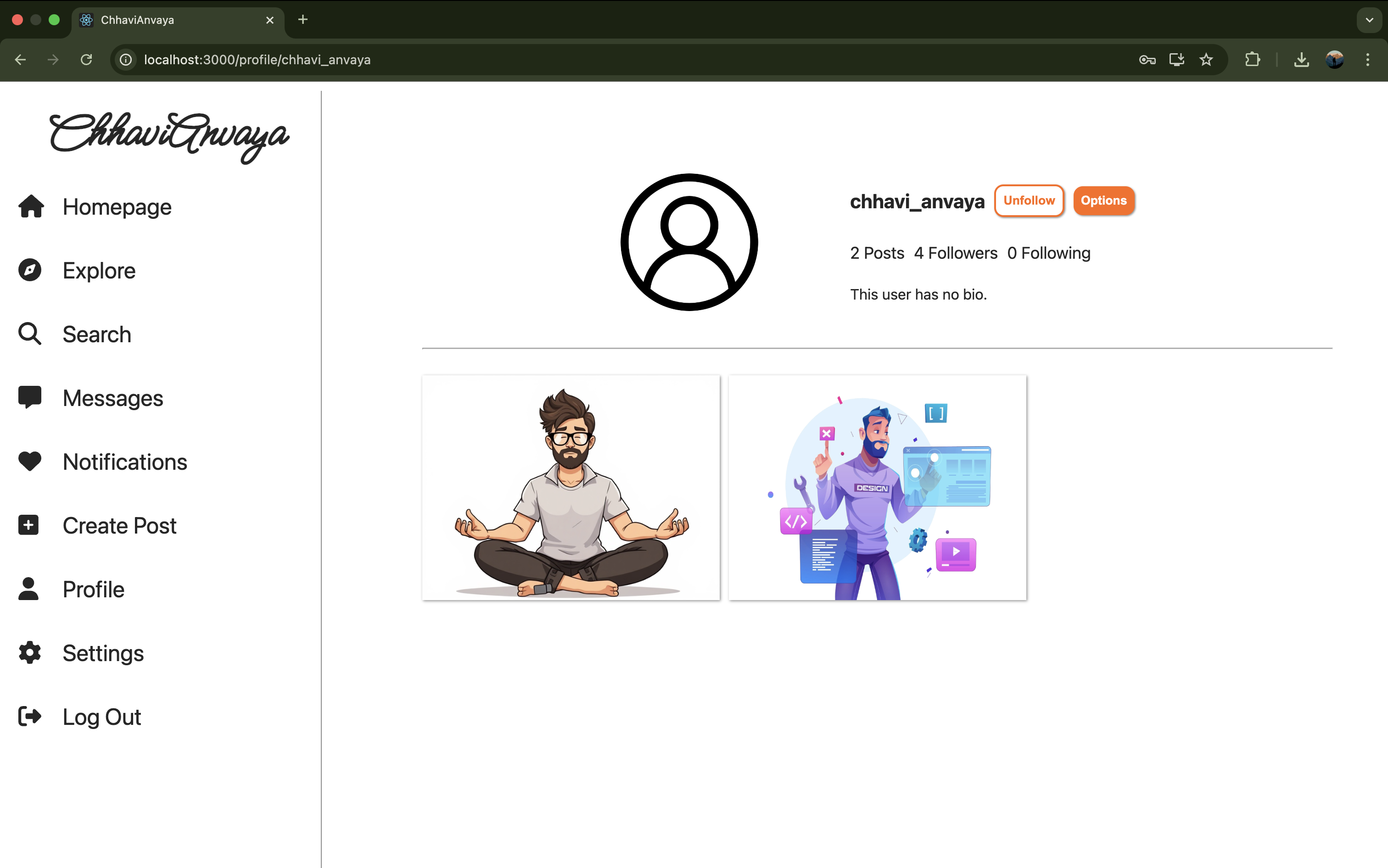Screen dimensions: 1388x868
Task: Open the Options button menu
Action: [1103, 200]
